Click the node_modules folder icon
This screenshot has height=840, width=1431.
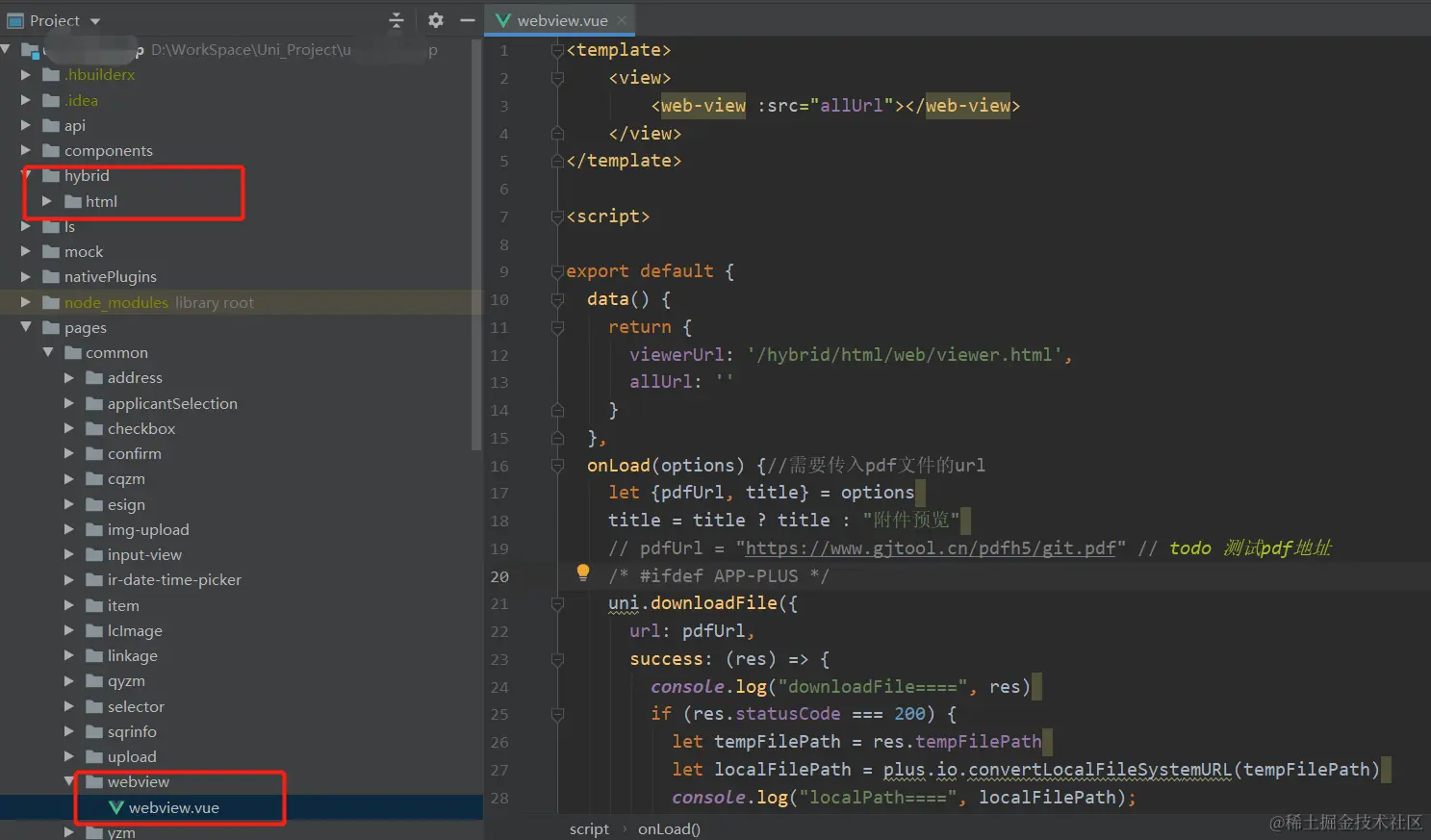[51, 302]
